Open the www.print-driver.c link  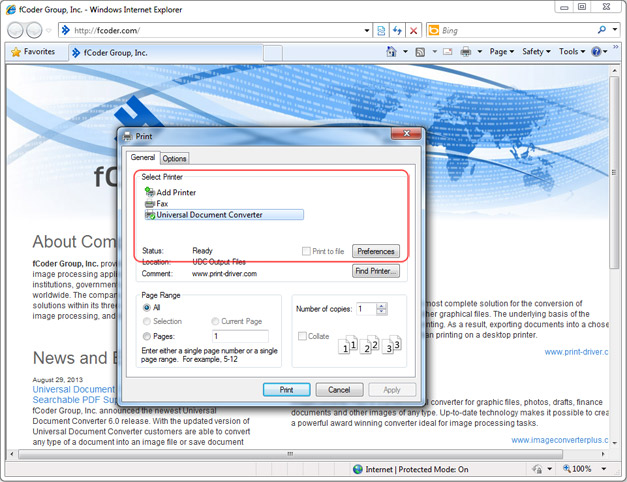pos(576,352)
